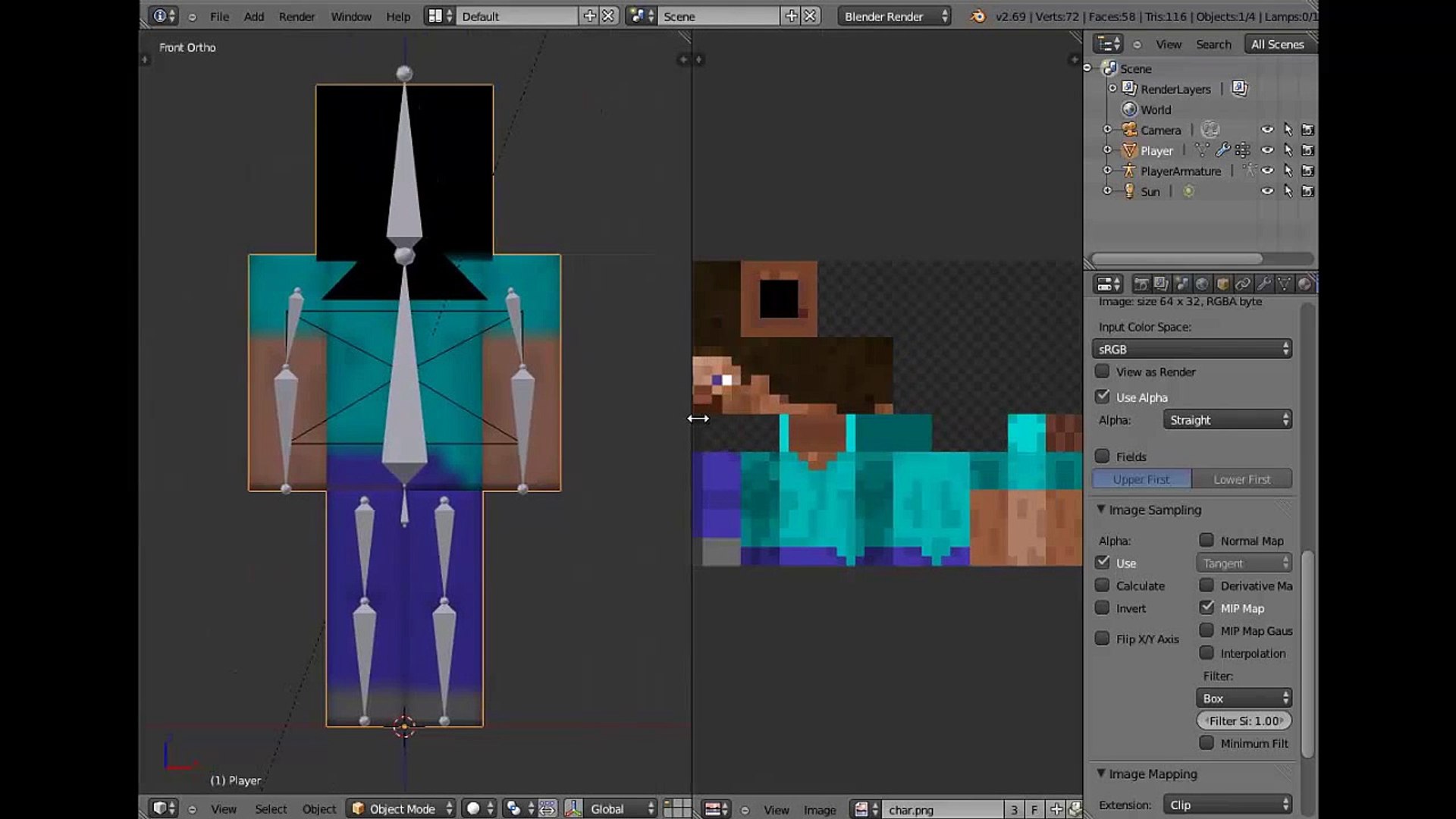The height and width of the screenshot is (819, 1456).
Task: Open the Image menu in UV editor
Action: pyautogui.click(x=819, y=809)
